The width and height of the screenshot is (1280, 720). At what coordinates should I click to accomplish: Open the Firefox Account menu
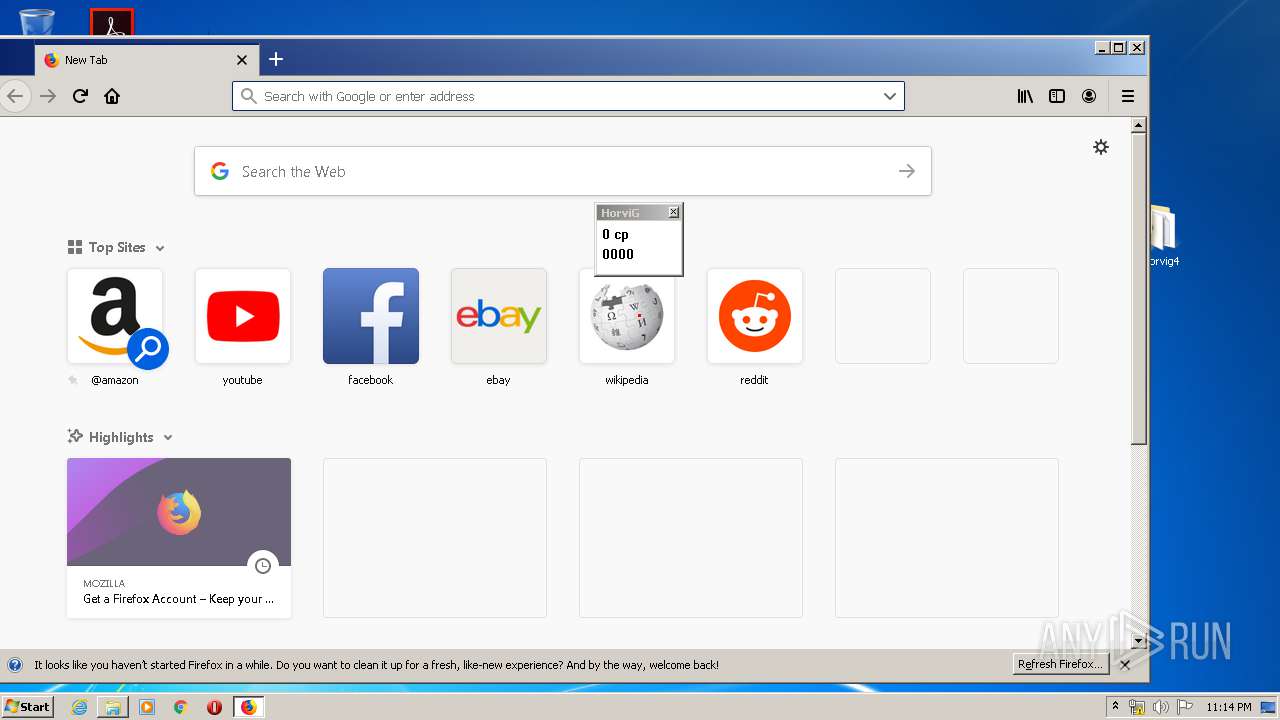point(1089,96)
